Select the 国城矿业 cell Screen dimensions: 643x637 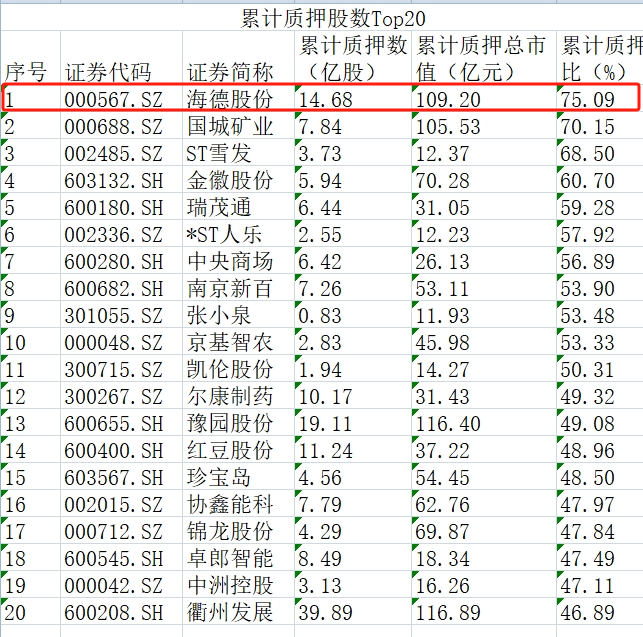pos(238,125)
